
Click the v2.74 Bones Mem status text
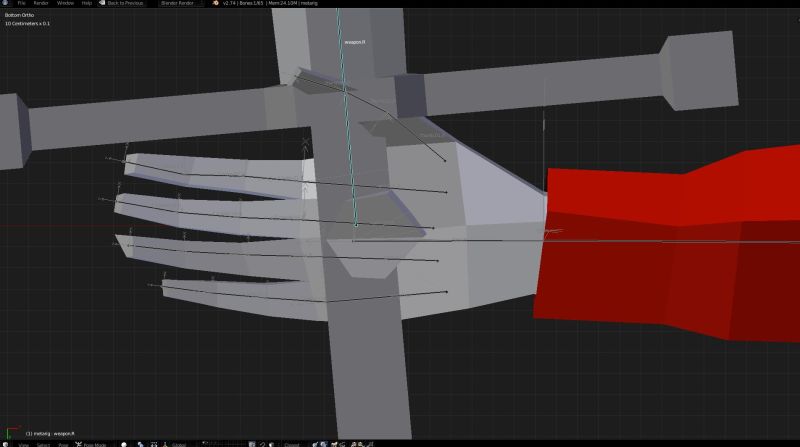click(270, 3)
